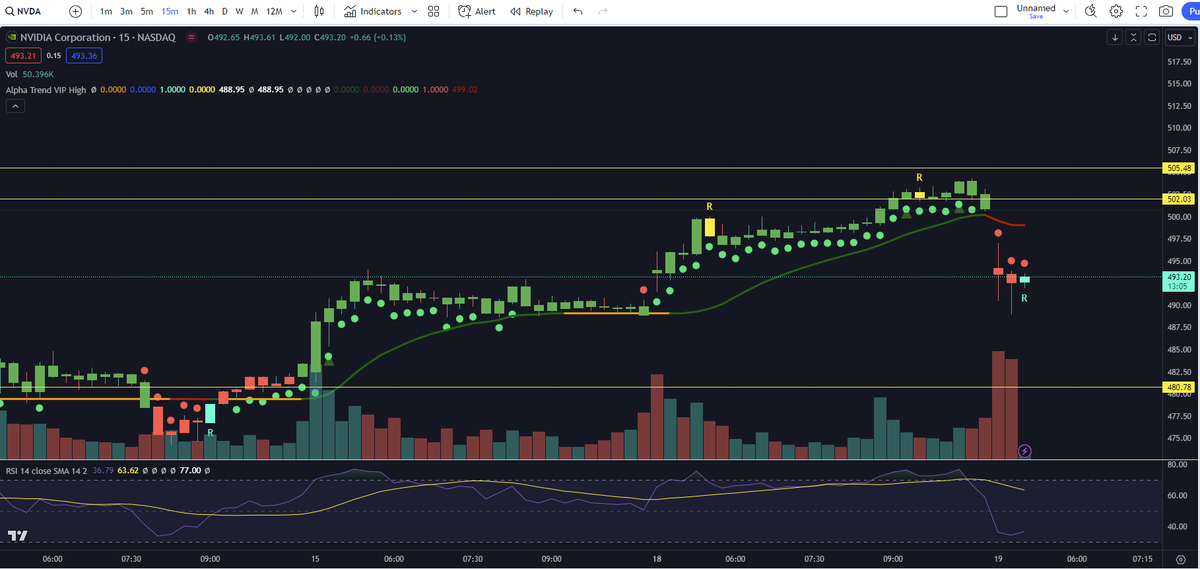Click the maximize pane icon

coord(1152,37)
